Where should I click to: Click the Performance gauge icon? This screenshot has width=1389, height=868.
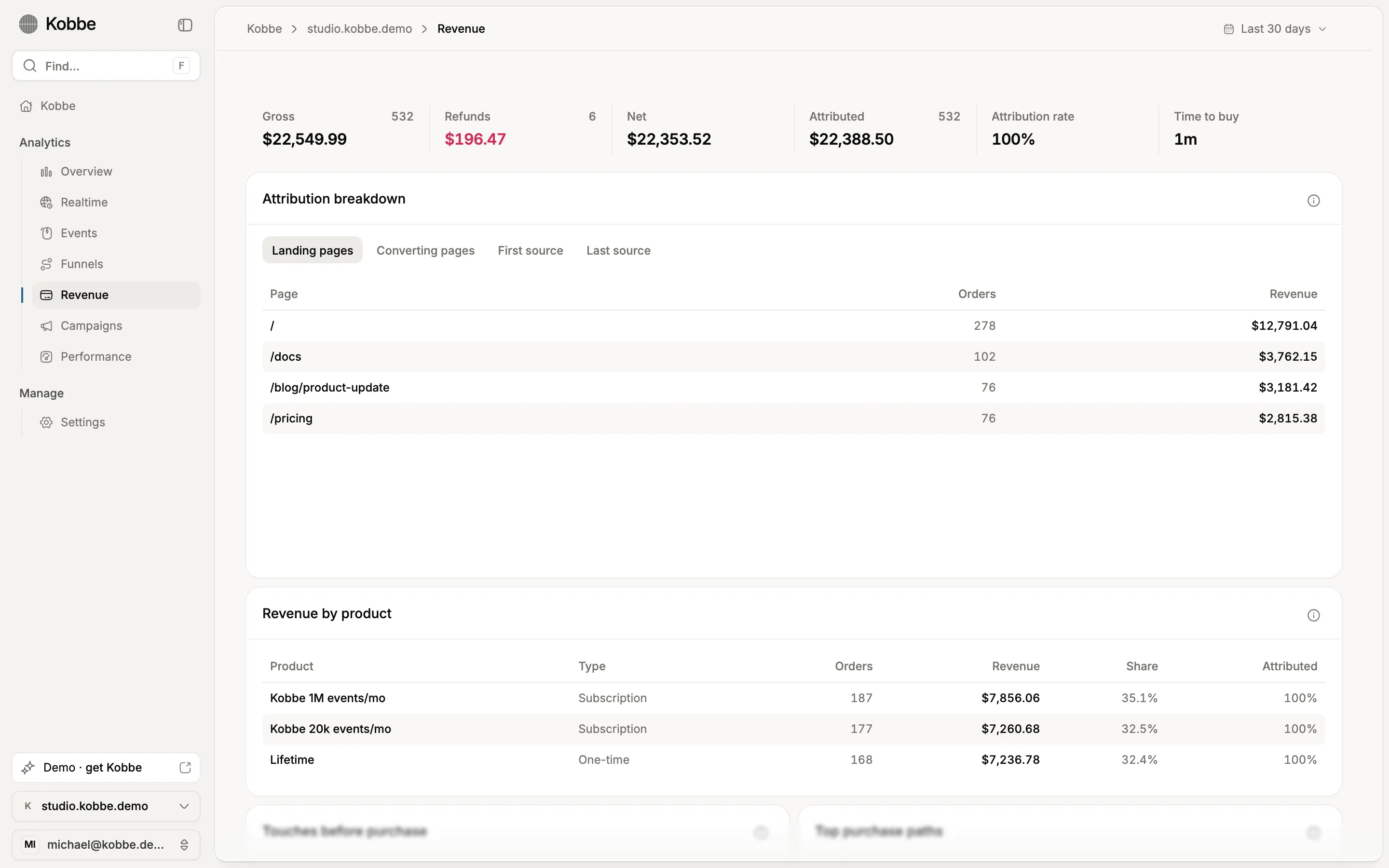click(x=46, y=357)
